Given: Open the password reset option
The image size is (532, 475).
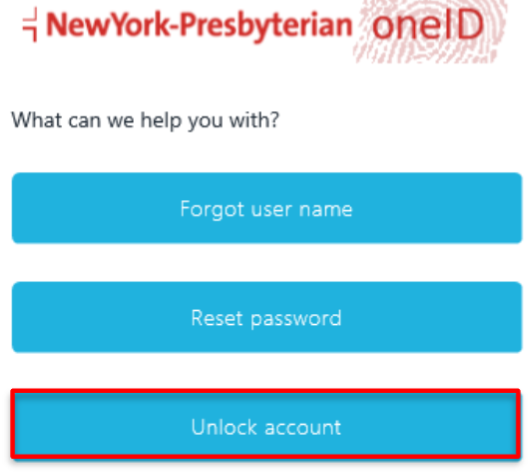Looking at the screenshot, I should click(267, 317).
